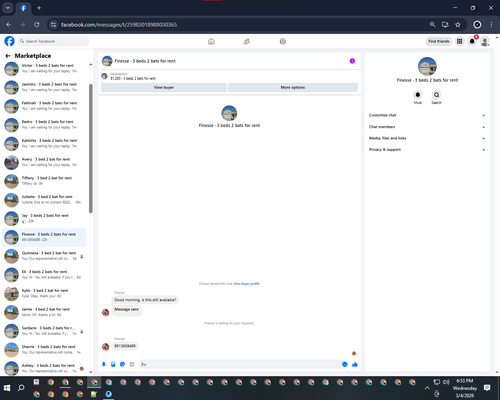
Task: Open the Friends icon in top navigation
Action: [x=247, y=41]
